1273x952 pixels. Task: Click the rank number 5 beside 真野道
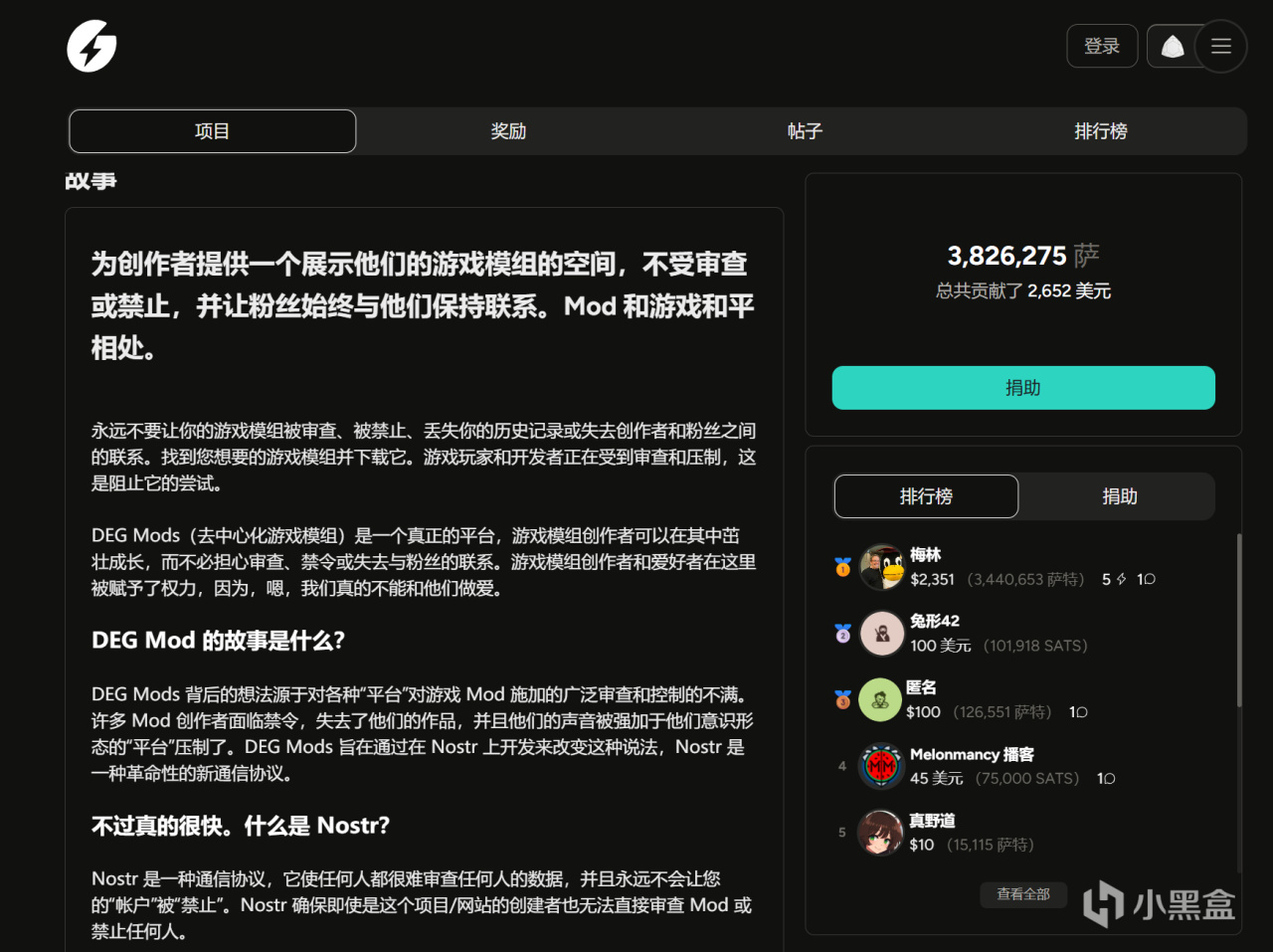coord(842,833)
